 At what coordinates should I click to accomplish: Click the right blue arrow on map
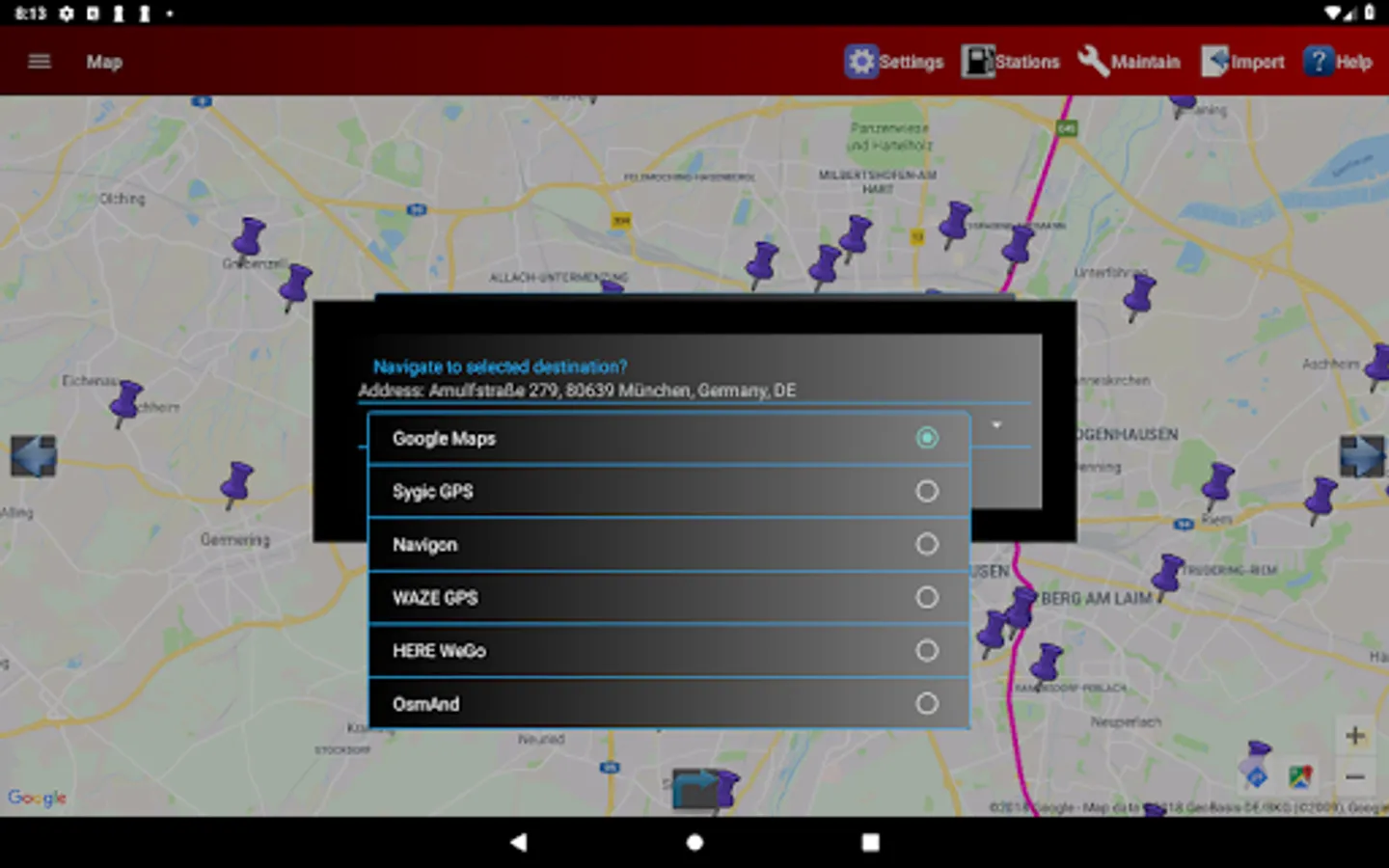click(1362, 455)
